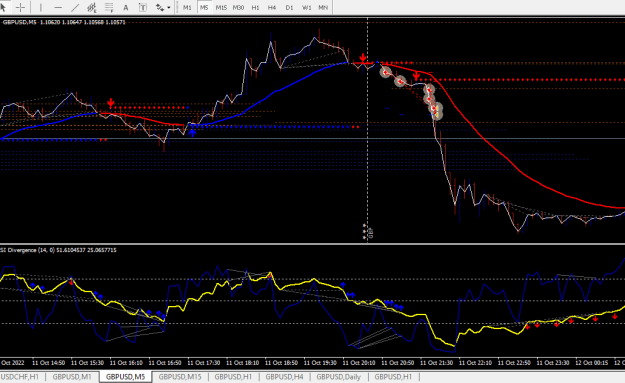Toggle the M5 timeframe button
This screenshot has width=625, height=383.
tap(204, 7)
